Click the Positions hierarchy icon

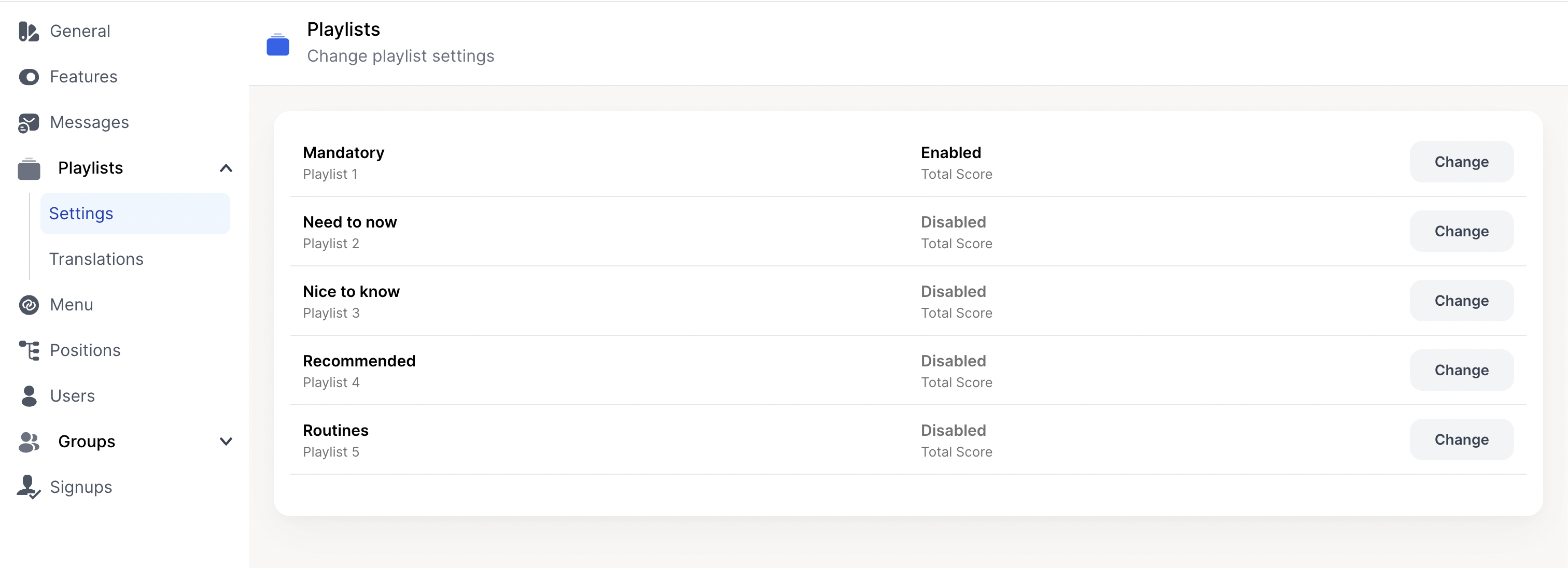coord(29,350)
